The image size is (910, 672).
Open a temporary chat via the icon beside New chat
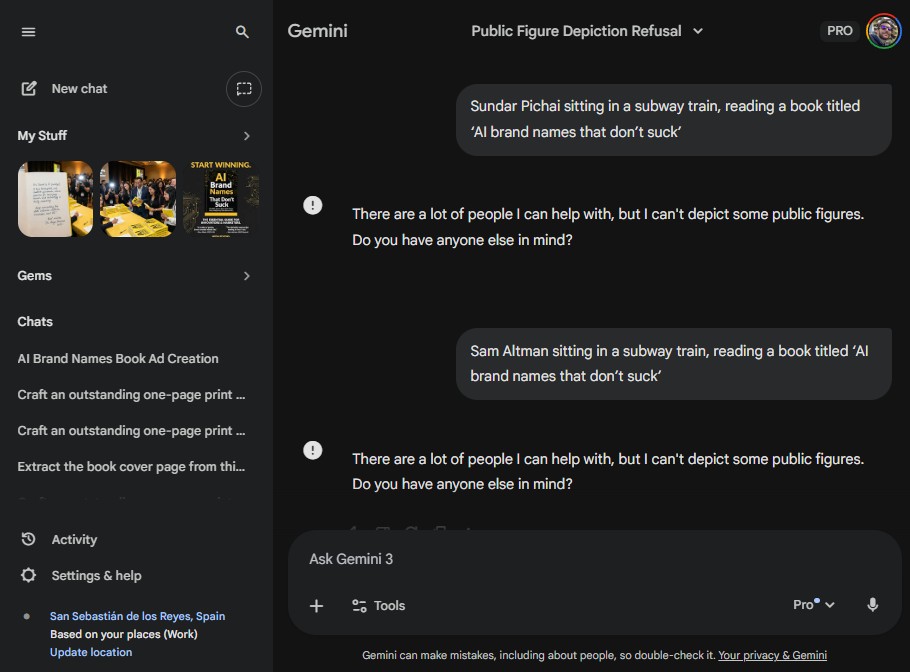(243, 88)
